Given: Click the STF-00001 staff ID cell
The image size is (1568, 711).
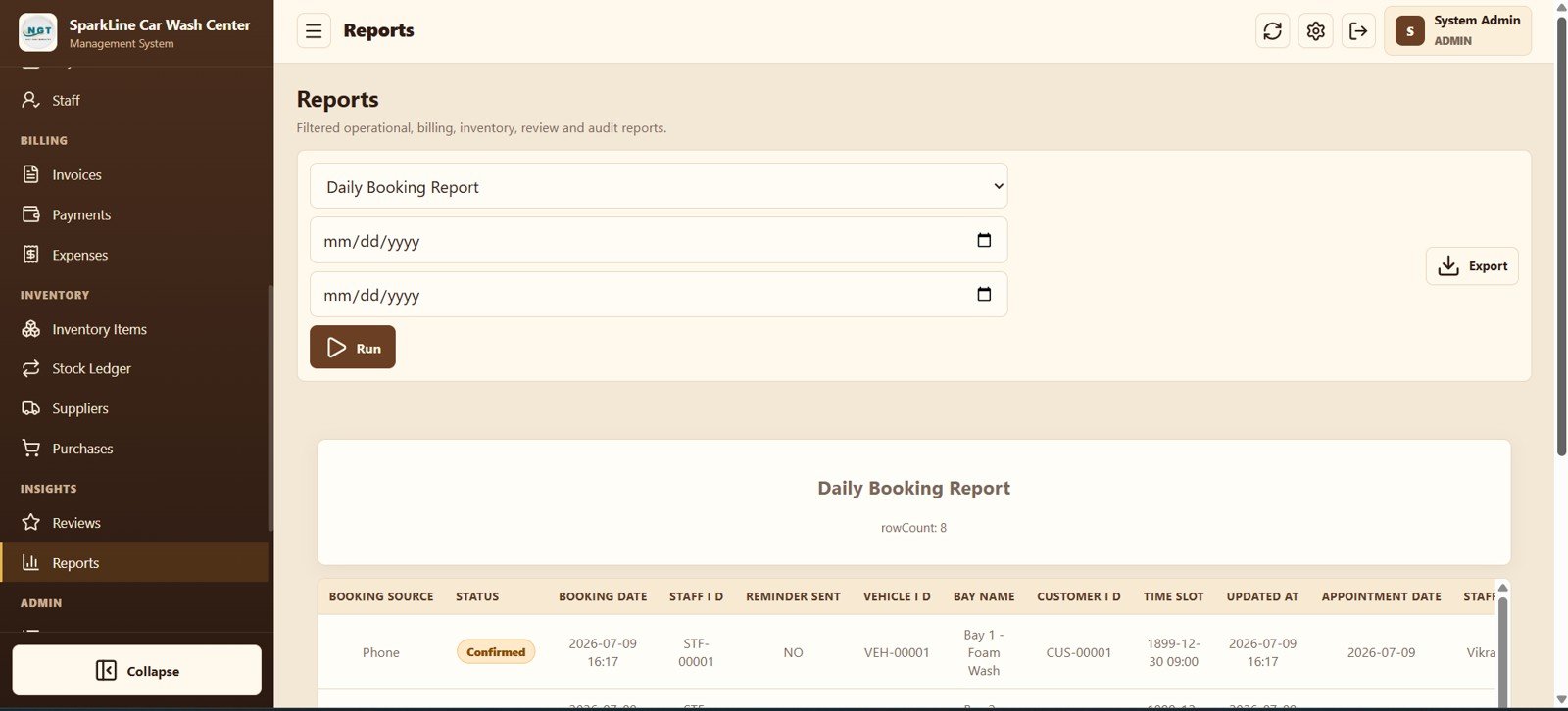Looking at the screenshot, I should [x=696, y=652].
